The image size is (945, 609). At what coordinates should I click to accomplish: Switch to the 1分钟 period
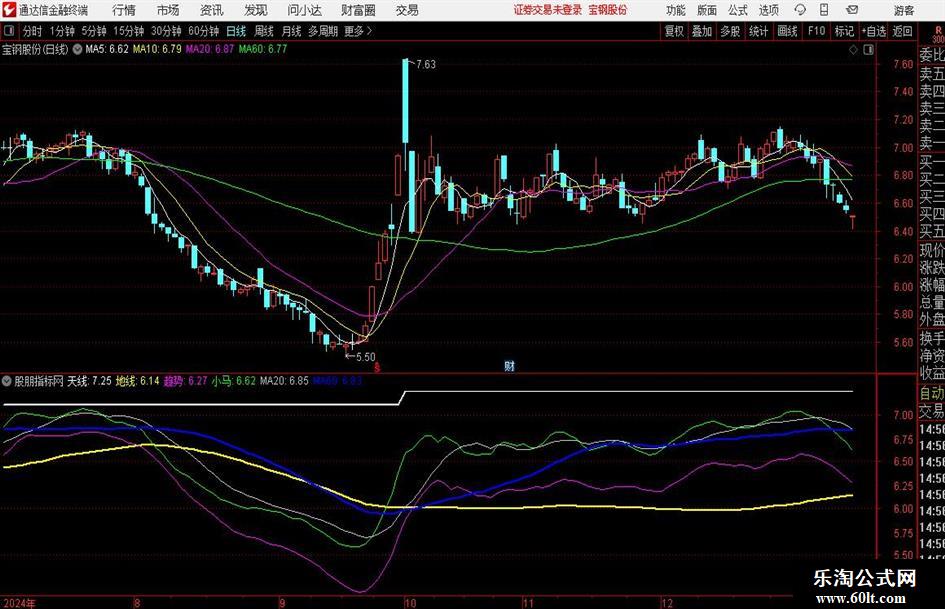(x=61, y=31)
